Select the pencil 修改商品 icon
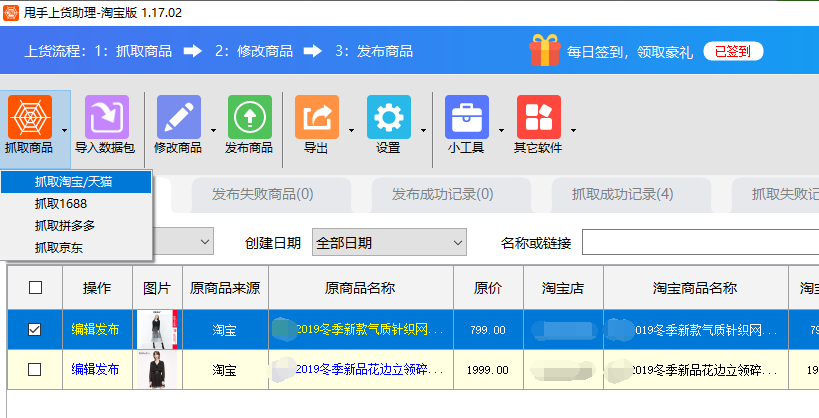819x418 pixels. point(179,117)
